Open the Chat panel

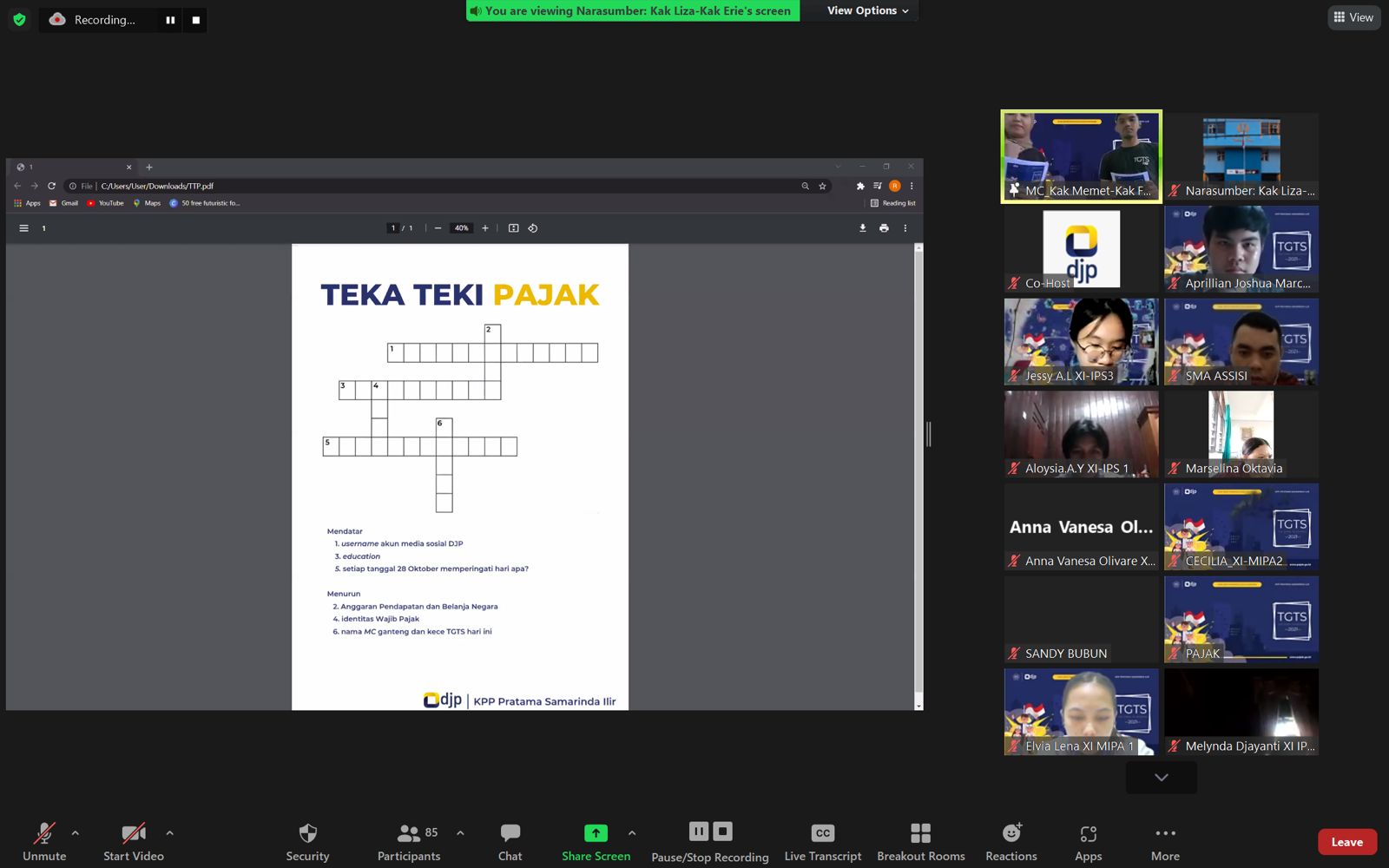pos(510,841)
